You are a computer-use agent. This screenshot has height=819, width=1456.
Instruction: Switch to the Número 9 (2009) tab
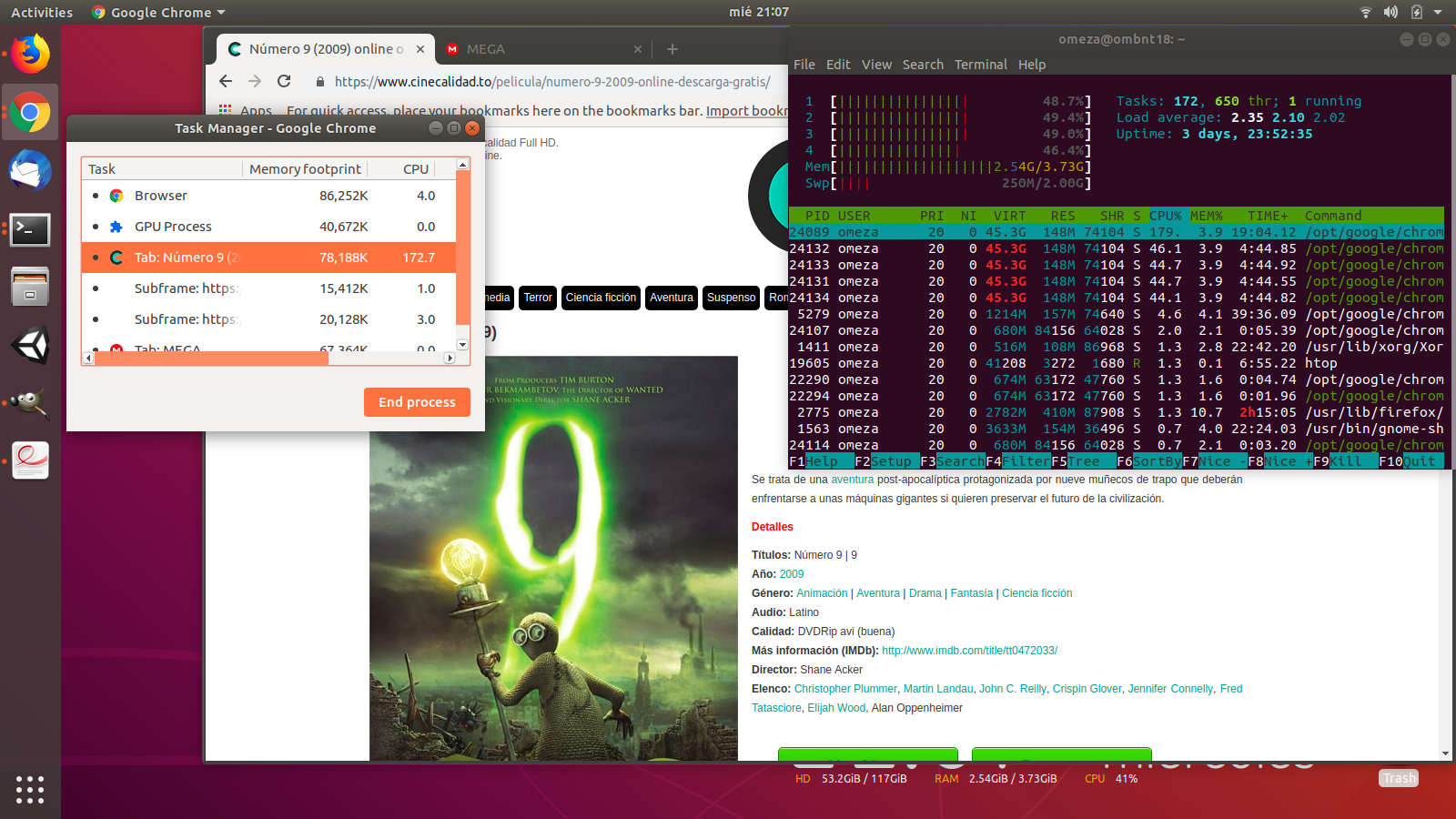point(326,49)
